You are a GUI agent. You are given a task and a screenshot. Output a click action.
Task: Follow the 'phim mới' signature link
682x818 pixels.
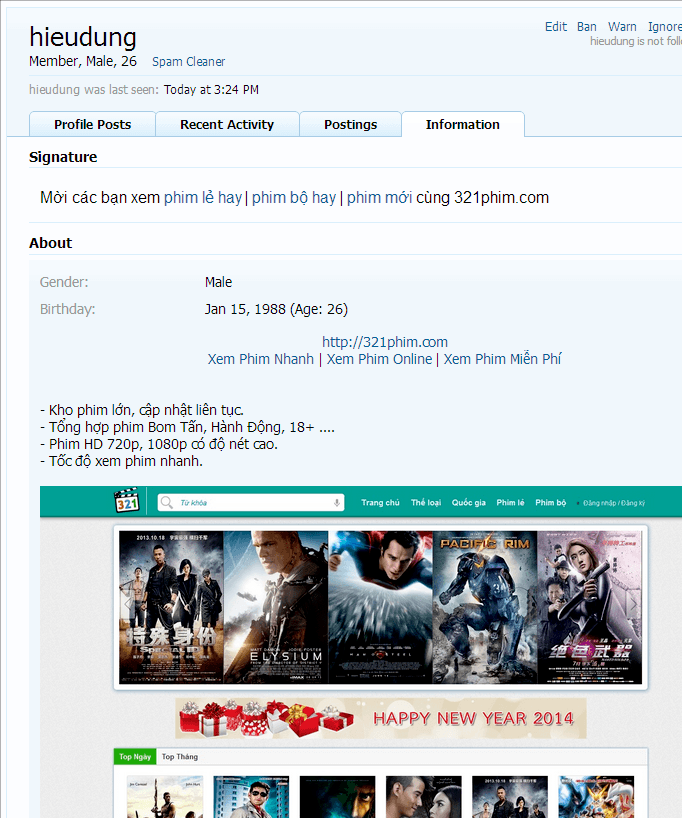[x=379, y=198]
